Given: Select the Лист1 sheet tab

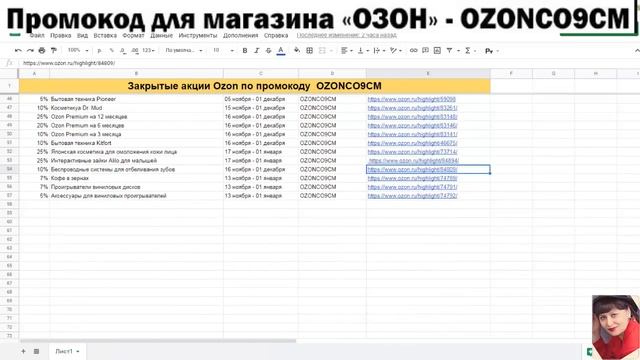Looking at the screenshot, I should 64,351.
